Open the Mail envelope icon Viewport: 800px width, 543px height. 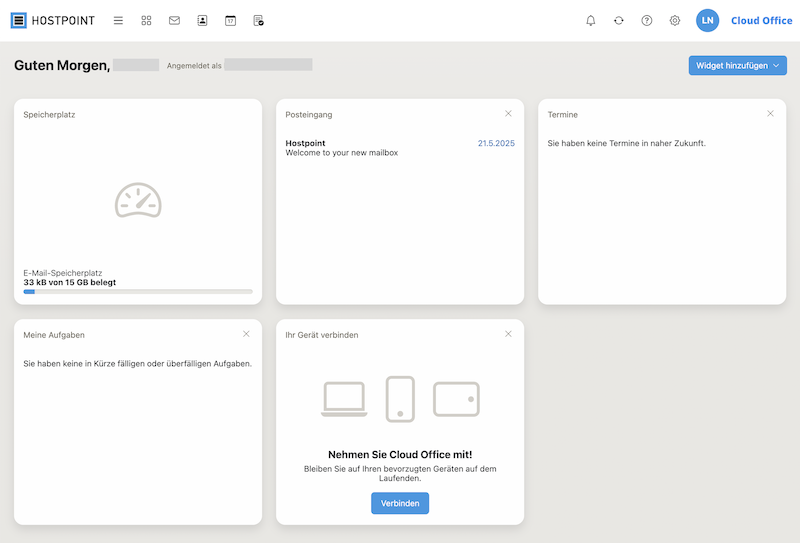[174, 20]
